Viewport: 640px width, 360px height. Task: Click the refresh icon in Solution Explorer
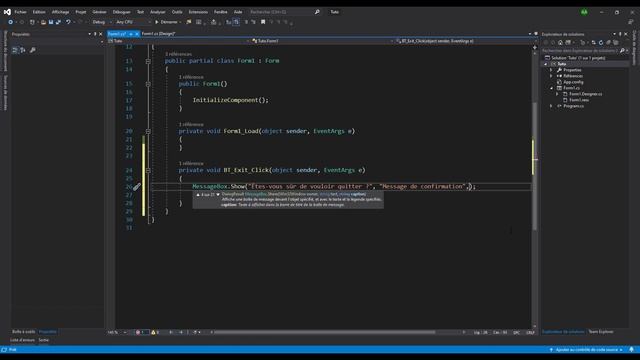[601, 42]
